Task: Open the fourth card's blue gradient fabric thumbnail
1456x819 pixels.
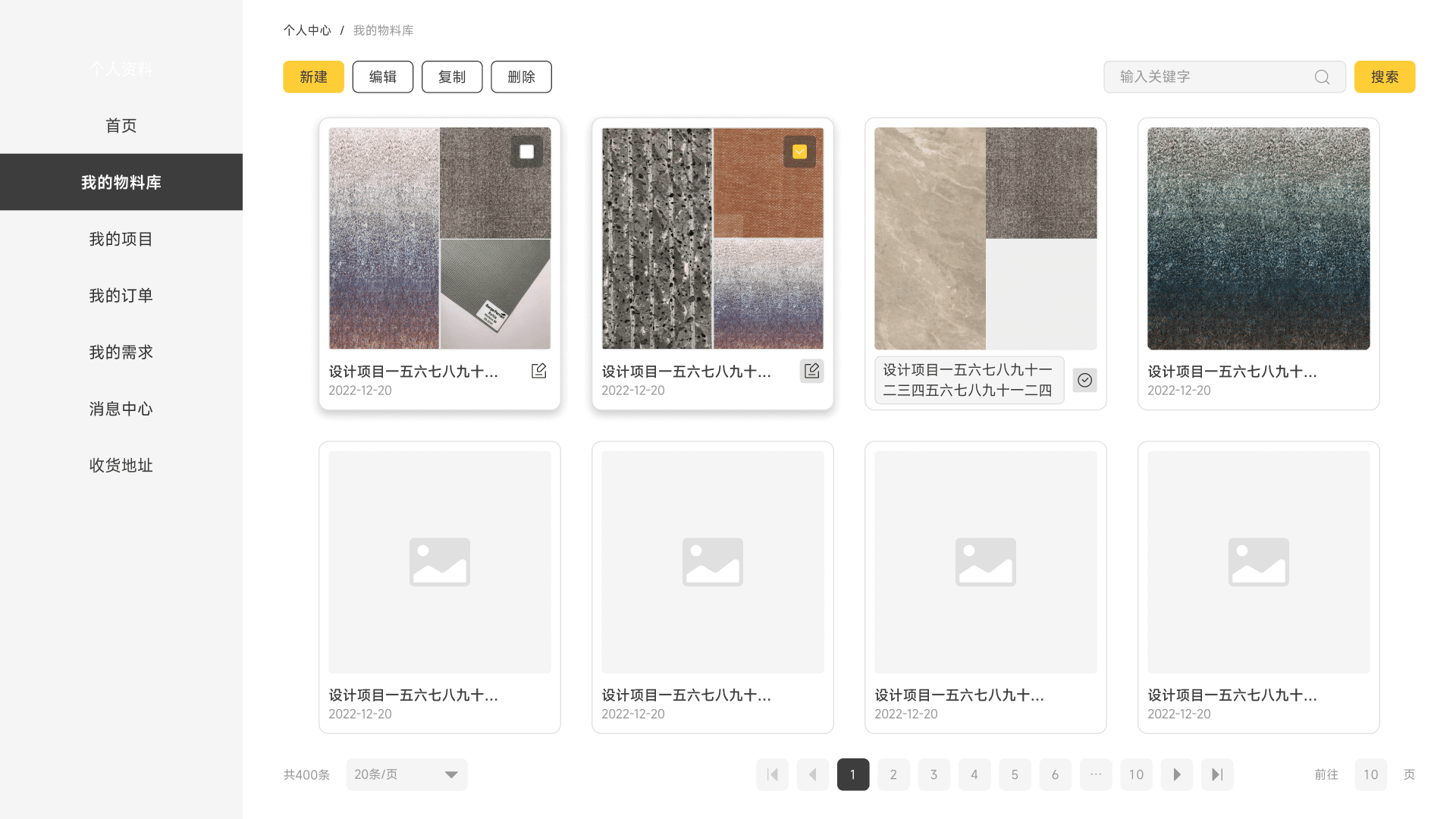Action: click(x=1258, y=238)
